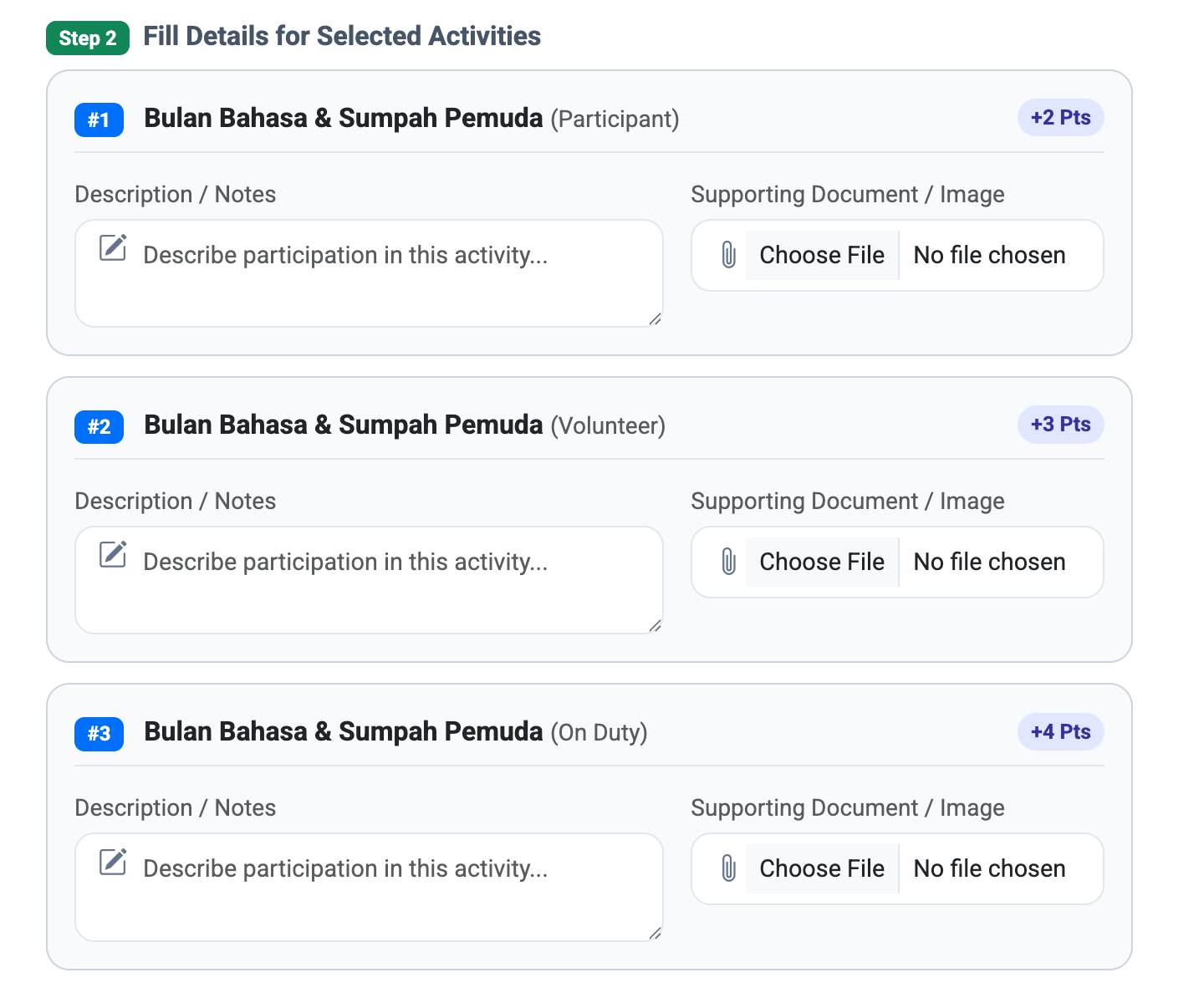Choose File for On Duty supporting document

coord(822,868)
